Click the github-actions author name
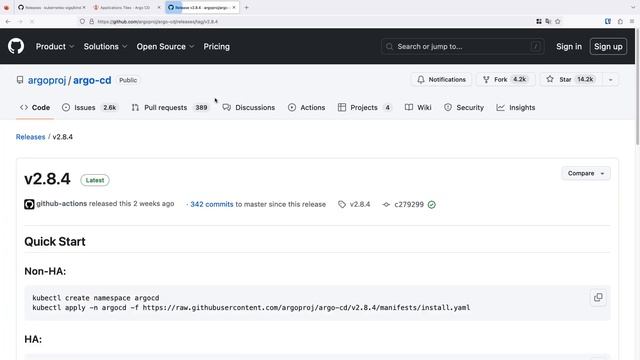640x360 pixels. [62, 204]
